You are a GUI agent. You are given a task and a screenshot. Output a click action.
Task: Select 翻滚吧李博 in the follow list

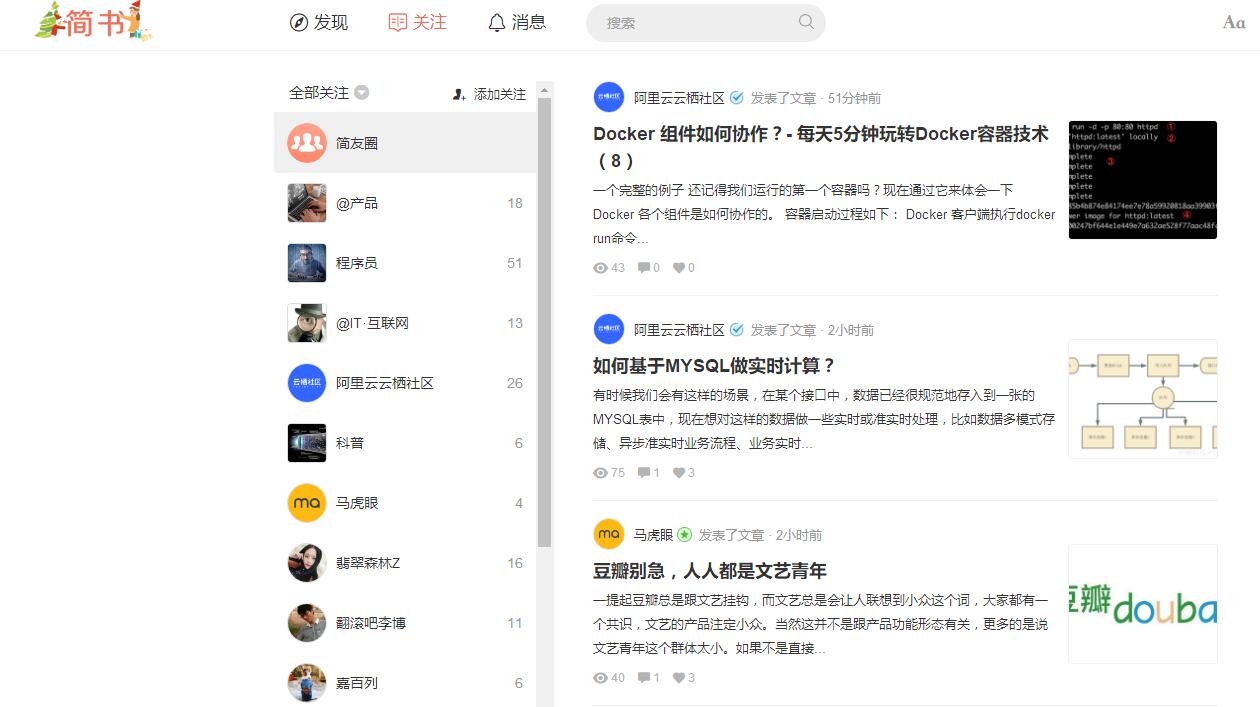coord(405,623)
